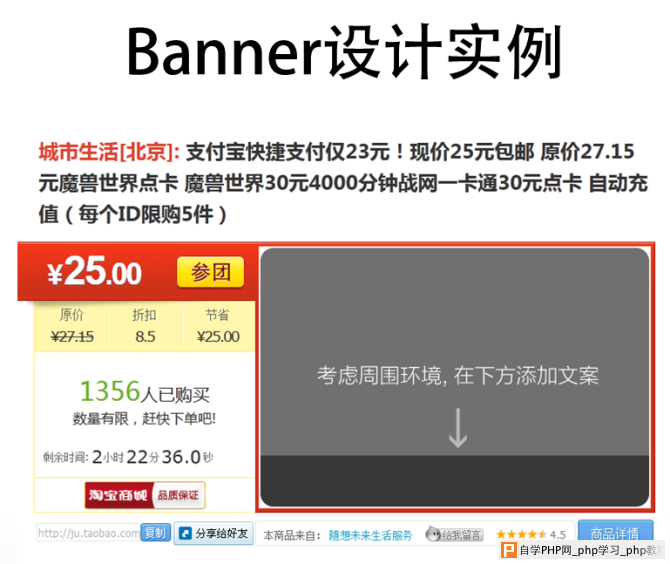Click the 给我留言 message icon
The width and height of the screenshot is (670, 564).
click(454, 534)
